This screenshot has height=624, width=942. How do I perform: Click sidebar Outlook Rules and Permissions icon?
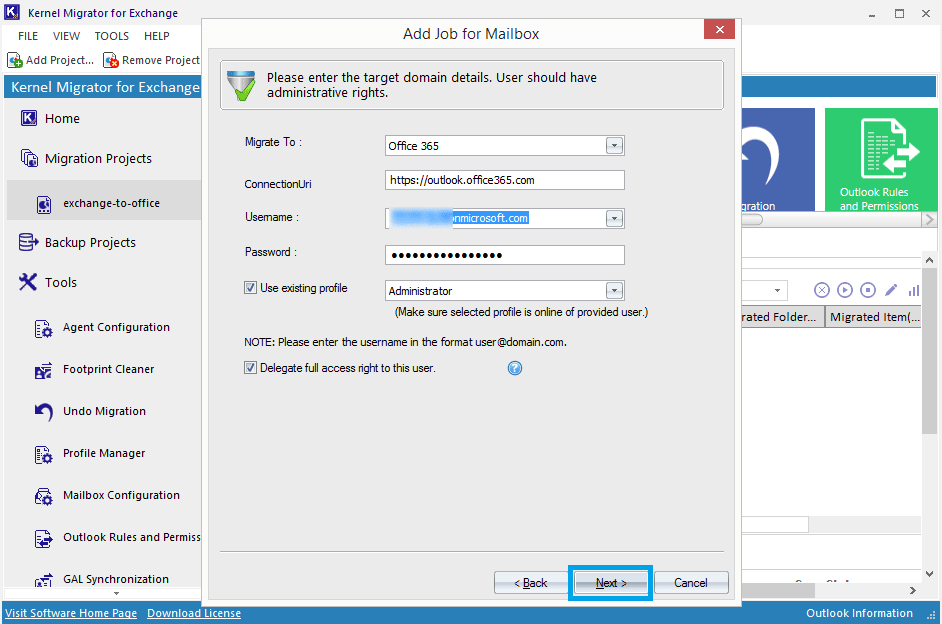tap(43, 539)
